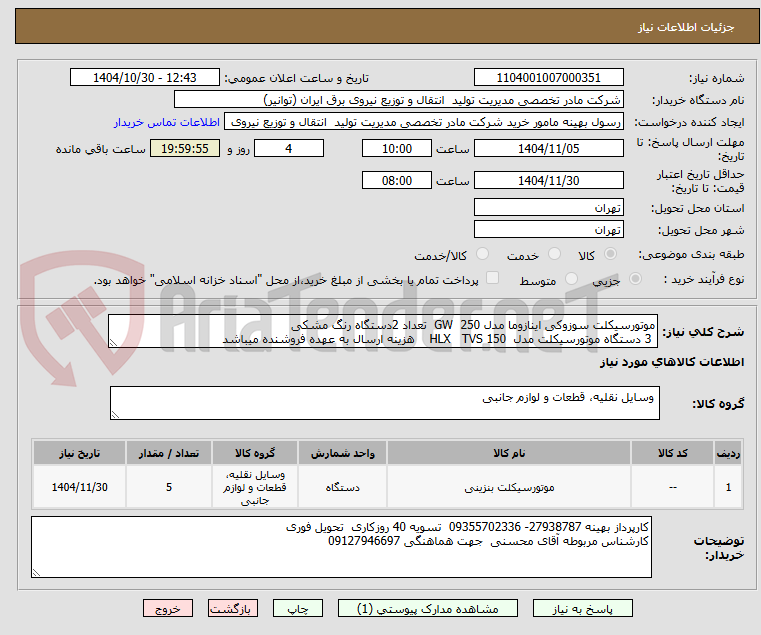Select the خدمت radio button
The height and width of the screenshot is (635, 761).
pyautogui.click(x=554, y=254)
